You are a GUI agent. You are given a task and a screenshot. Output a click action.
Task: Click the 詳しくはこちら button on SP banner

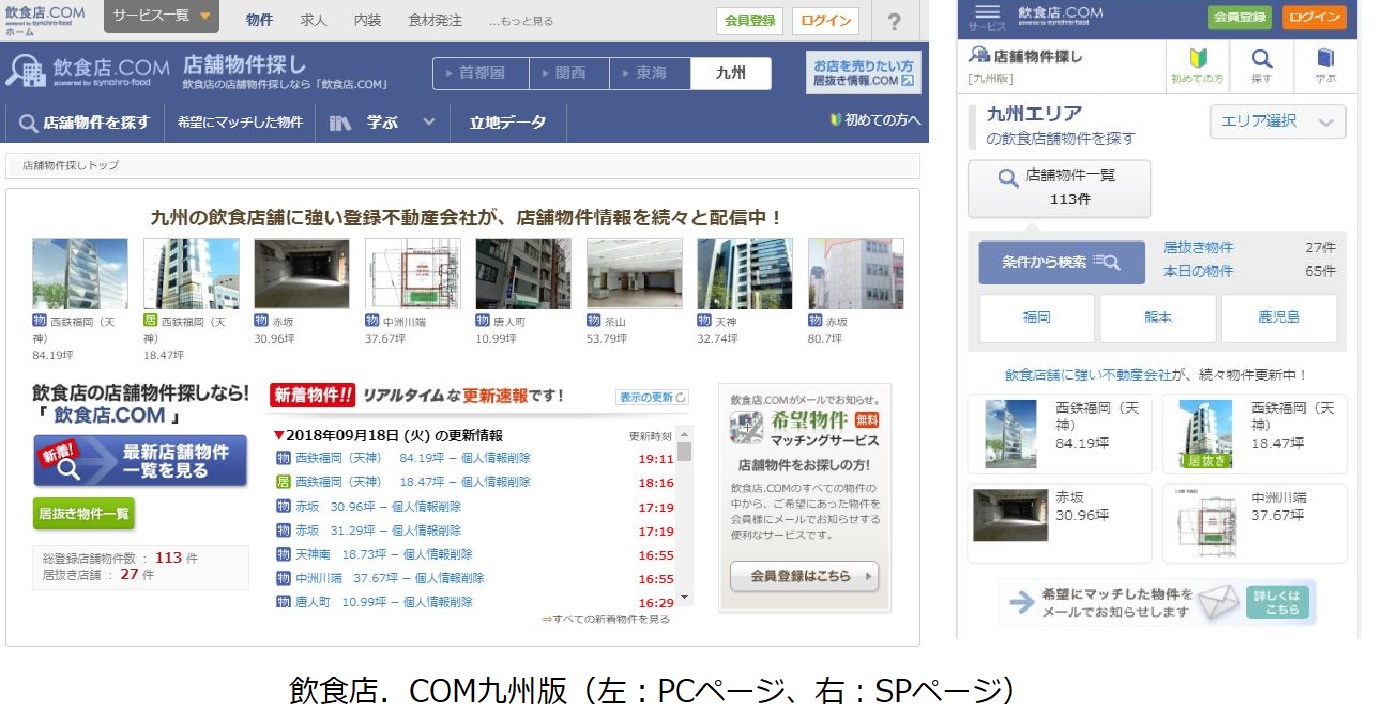[x=1277, y=602]
